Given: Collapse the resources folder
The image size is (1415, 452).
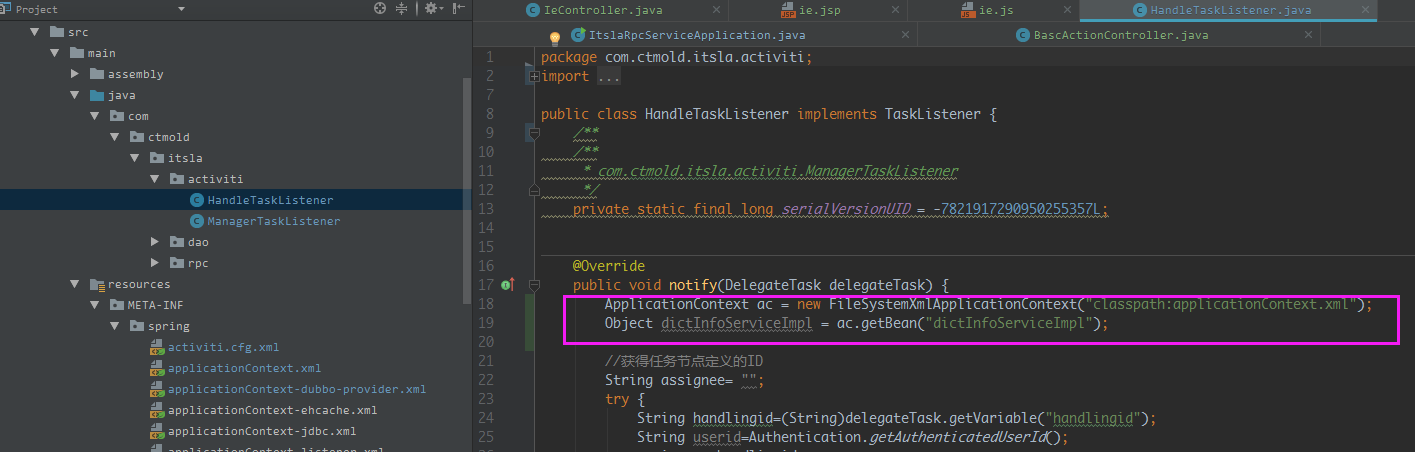Looking at the screenshot, I should (x=75, y=284).
